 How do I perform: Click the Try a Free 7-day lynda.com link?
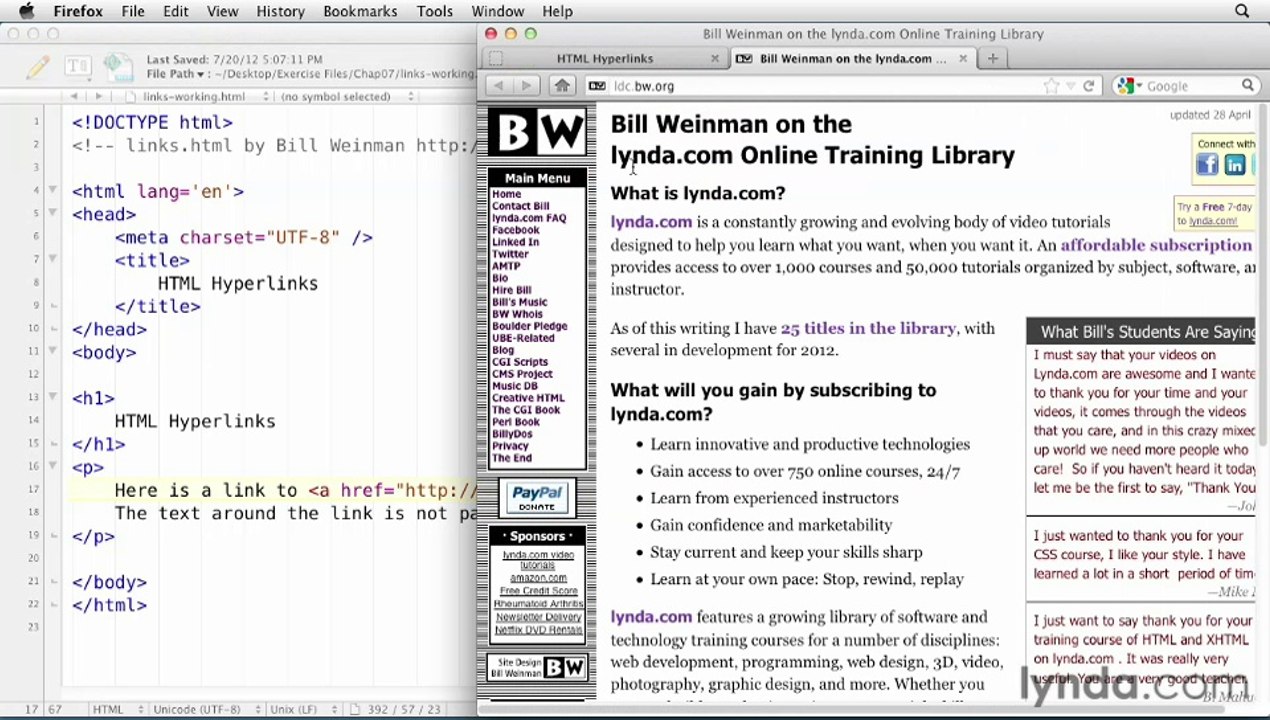(x=1213, y=214)
